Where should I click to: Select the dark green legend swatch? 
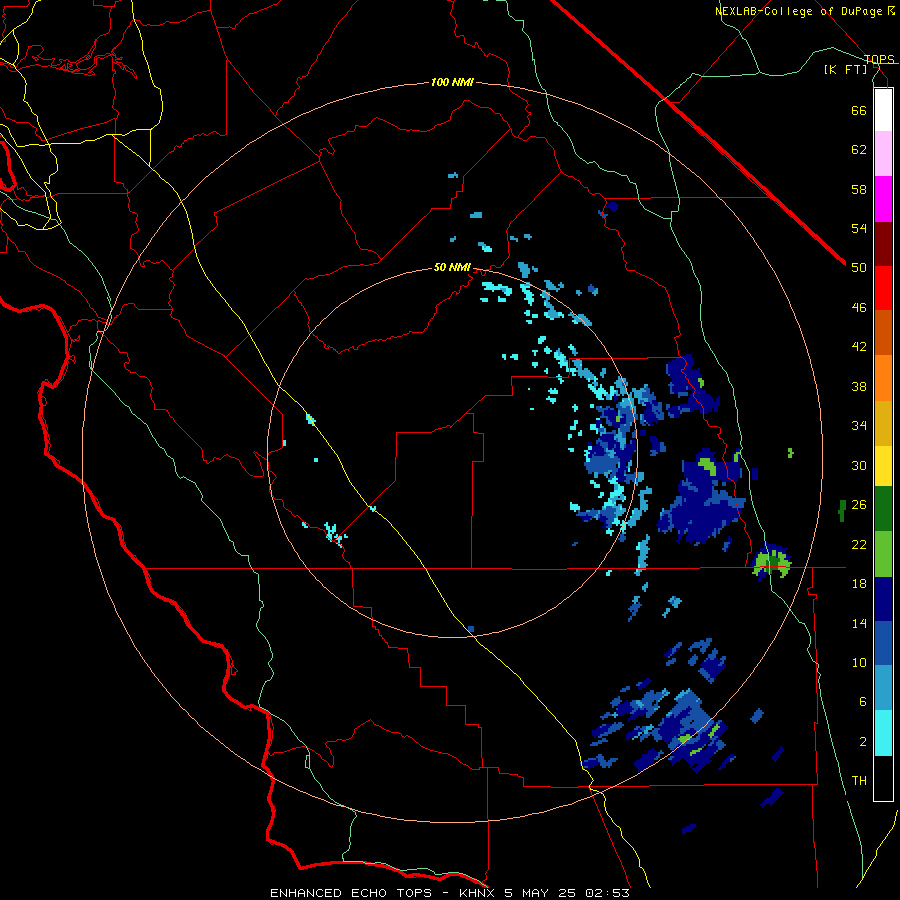coord(883,509)
